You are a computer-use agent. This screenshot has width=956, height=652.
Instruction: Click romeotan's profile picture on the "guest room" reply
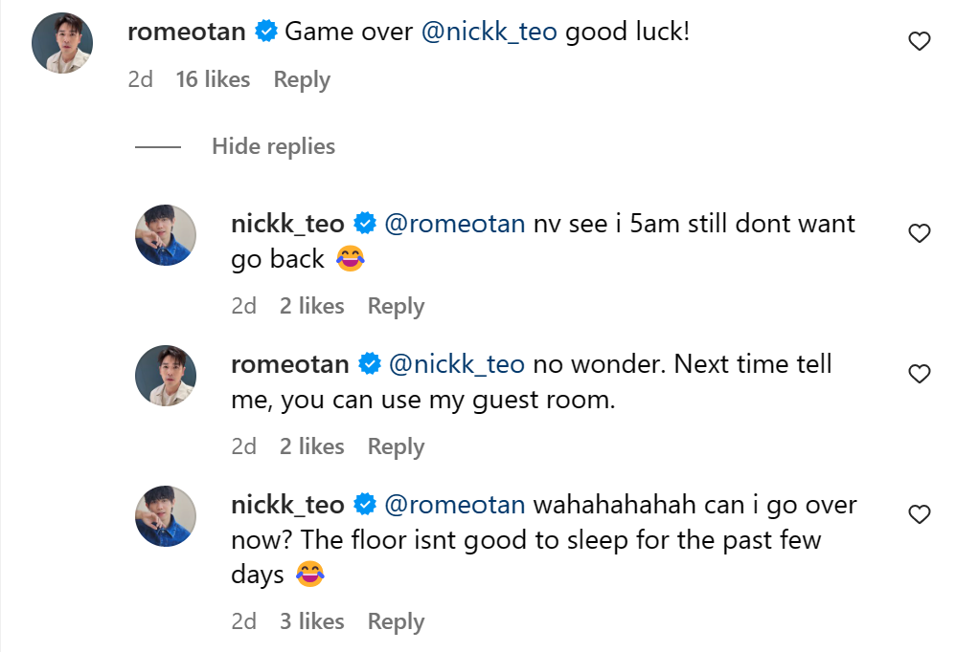click(x=165, y=375)
